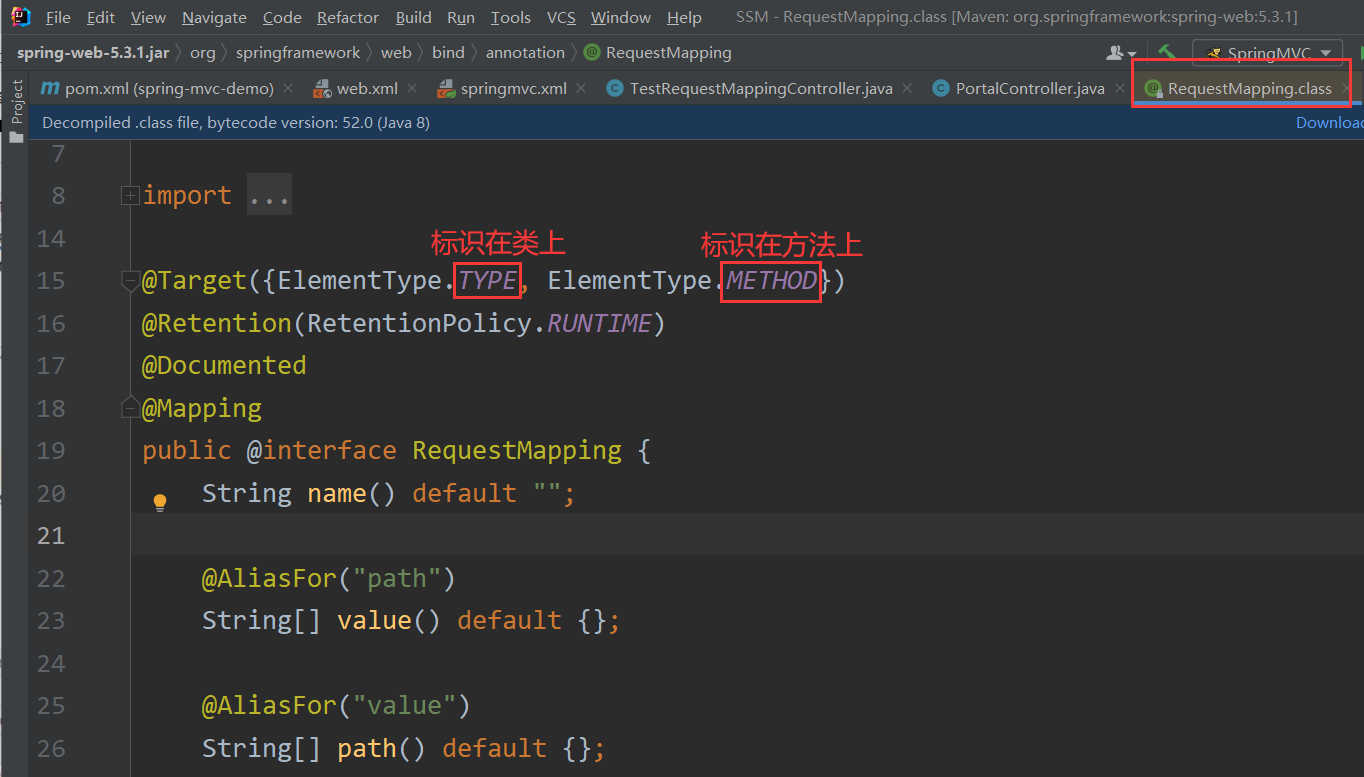Open the View menu
Image resolution: width=1364 pixels, height=777 pixels.
[148, 18]
